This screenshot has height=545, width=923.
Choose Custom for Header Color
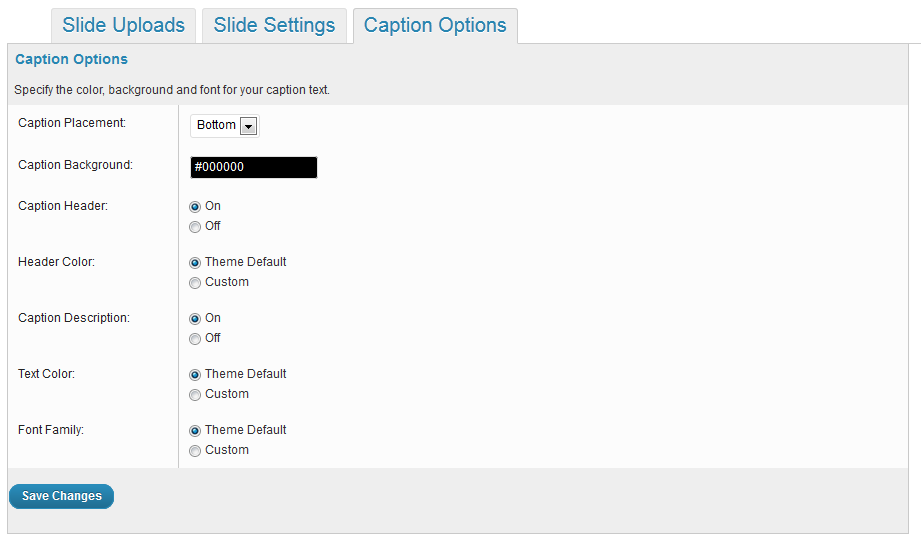coord(195,283)
